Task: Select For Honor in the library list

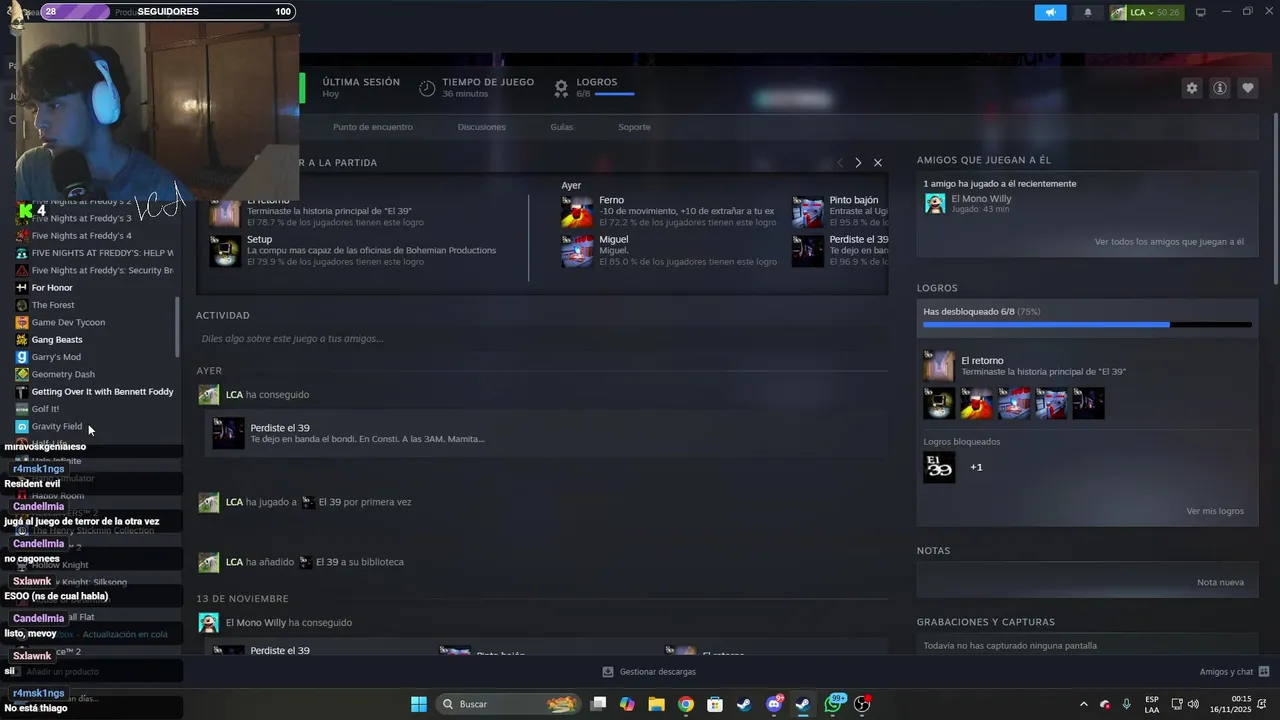Action: (52, 288)
